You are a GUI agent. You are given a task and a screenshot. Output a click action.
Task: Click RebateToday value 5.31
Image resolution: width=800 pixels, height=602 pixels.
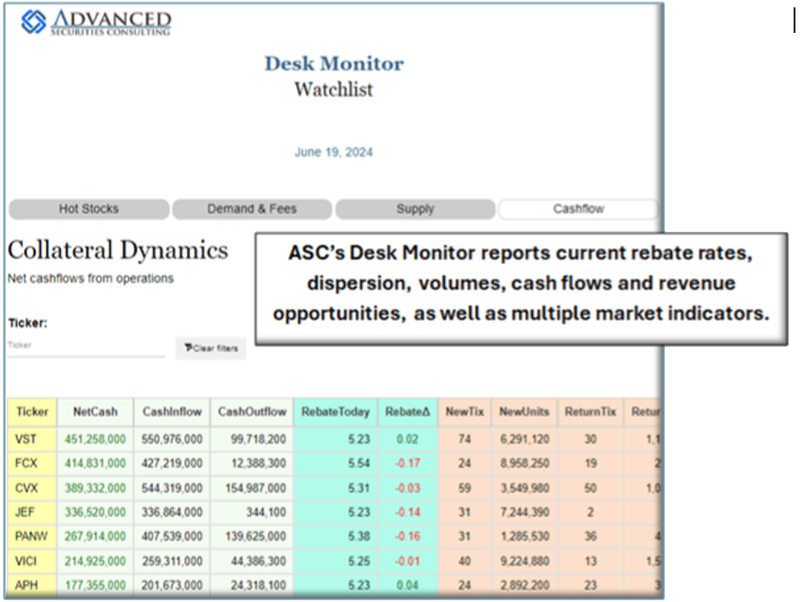(x=359, y=488)
